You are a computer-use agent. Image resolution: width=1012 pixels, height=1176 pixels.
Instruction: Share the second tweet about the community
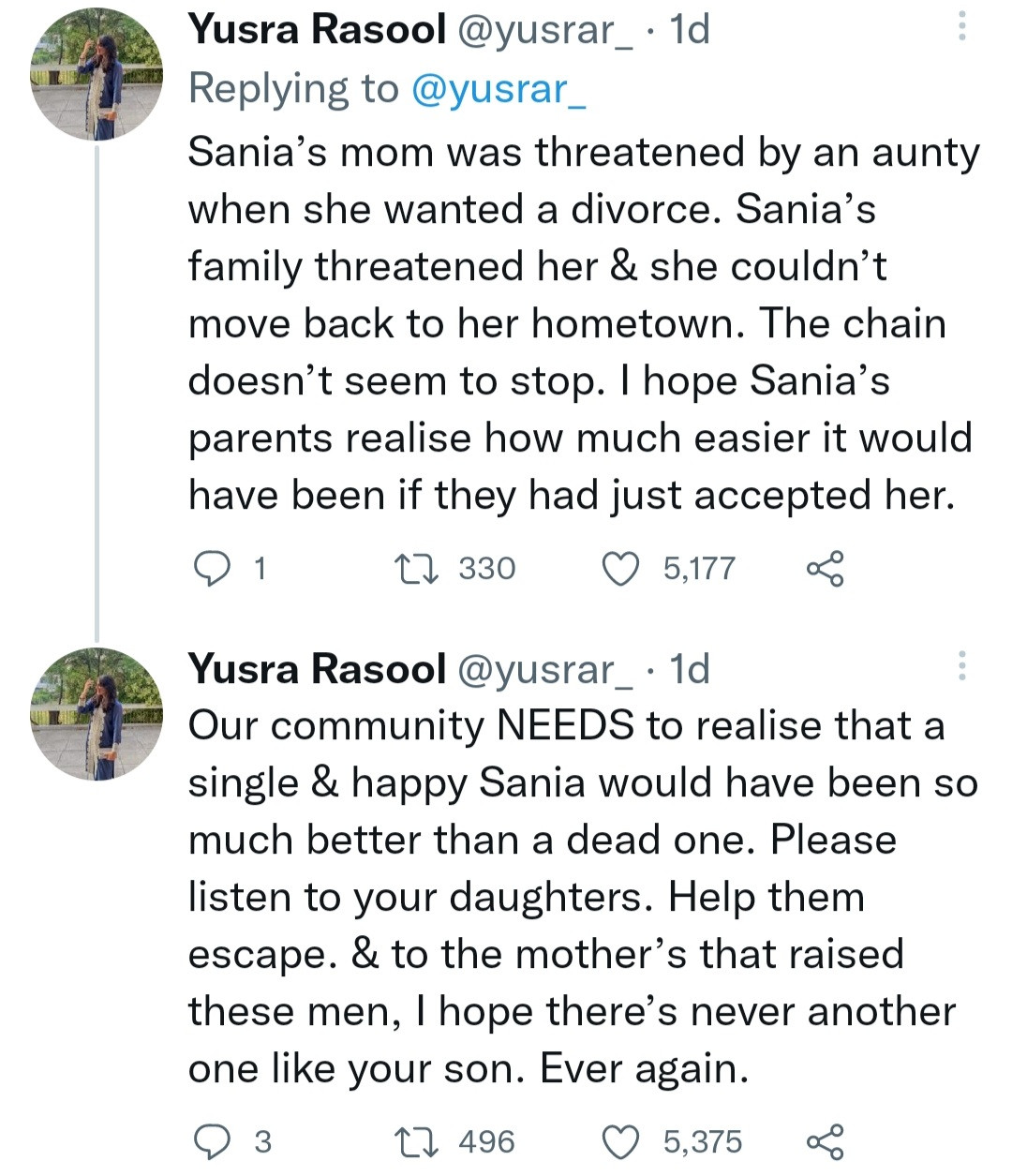click(x=825, y=1141)
